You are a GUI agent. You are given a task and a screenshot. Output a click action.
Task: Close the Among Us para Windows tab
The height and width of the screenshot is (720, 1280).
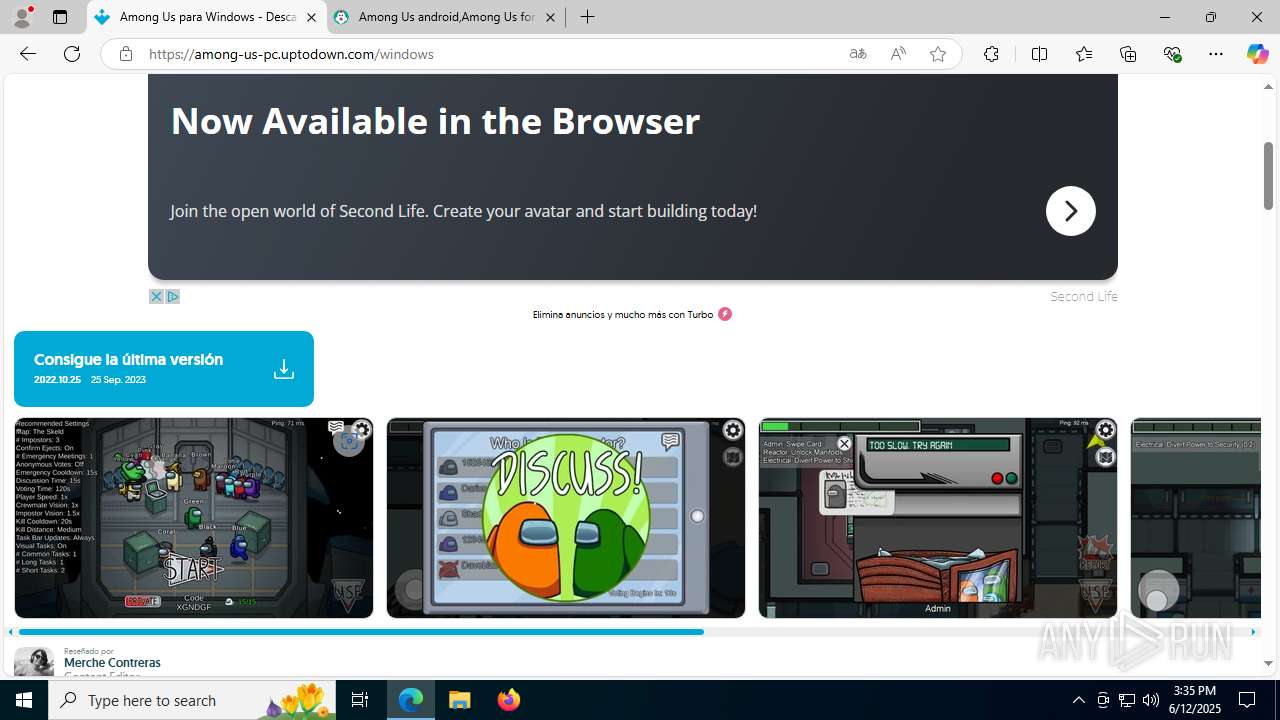point(311,17)
